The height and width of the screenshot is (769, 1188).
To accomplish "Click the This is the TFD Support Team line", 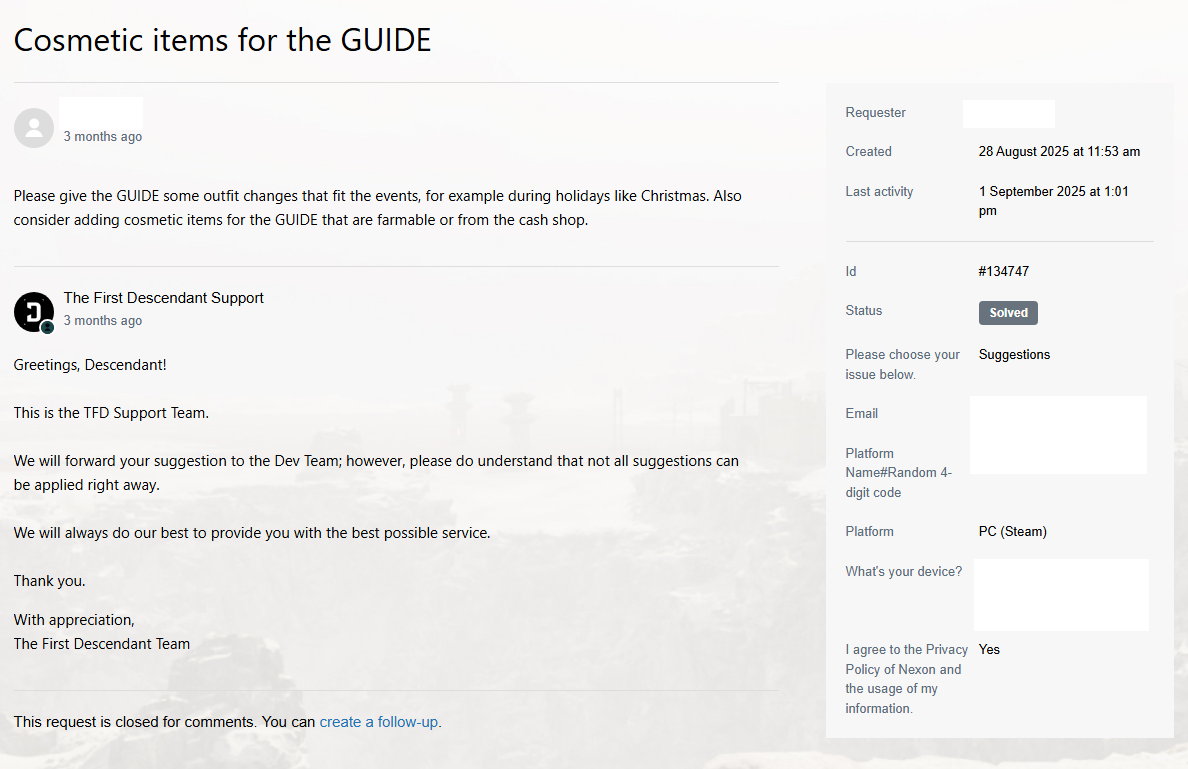I will [x=111, y=413].
